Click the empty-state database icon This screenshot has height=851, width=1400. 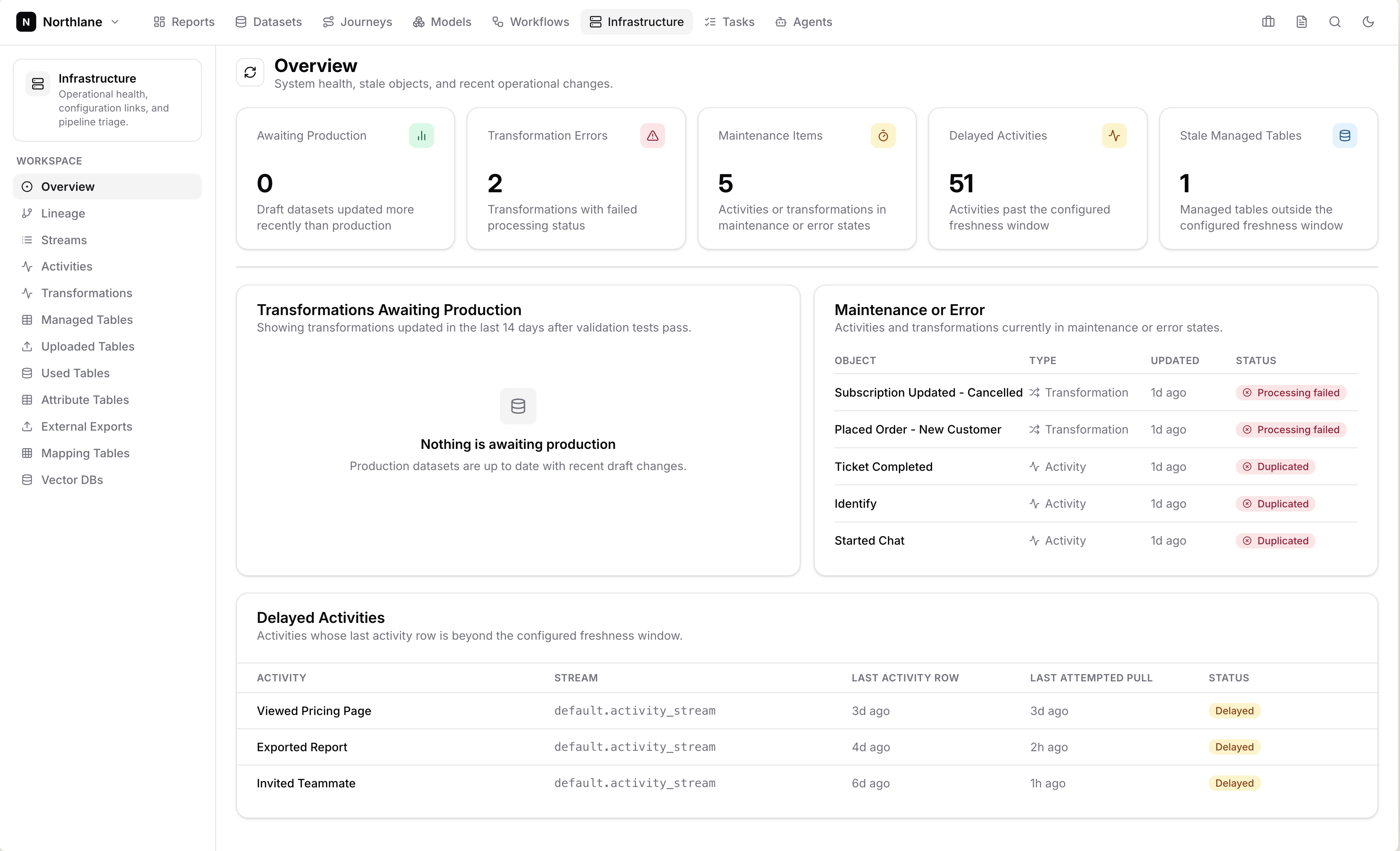pyautogui.click(x=518, y=406)
